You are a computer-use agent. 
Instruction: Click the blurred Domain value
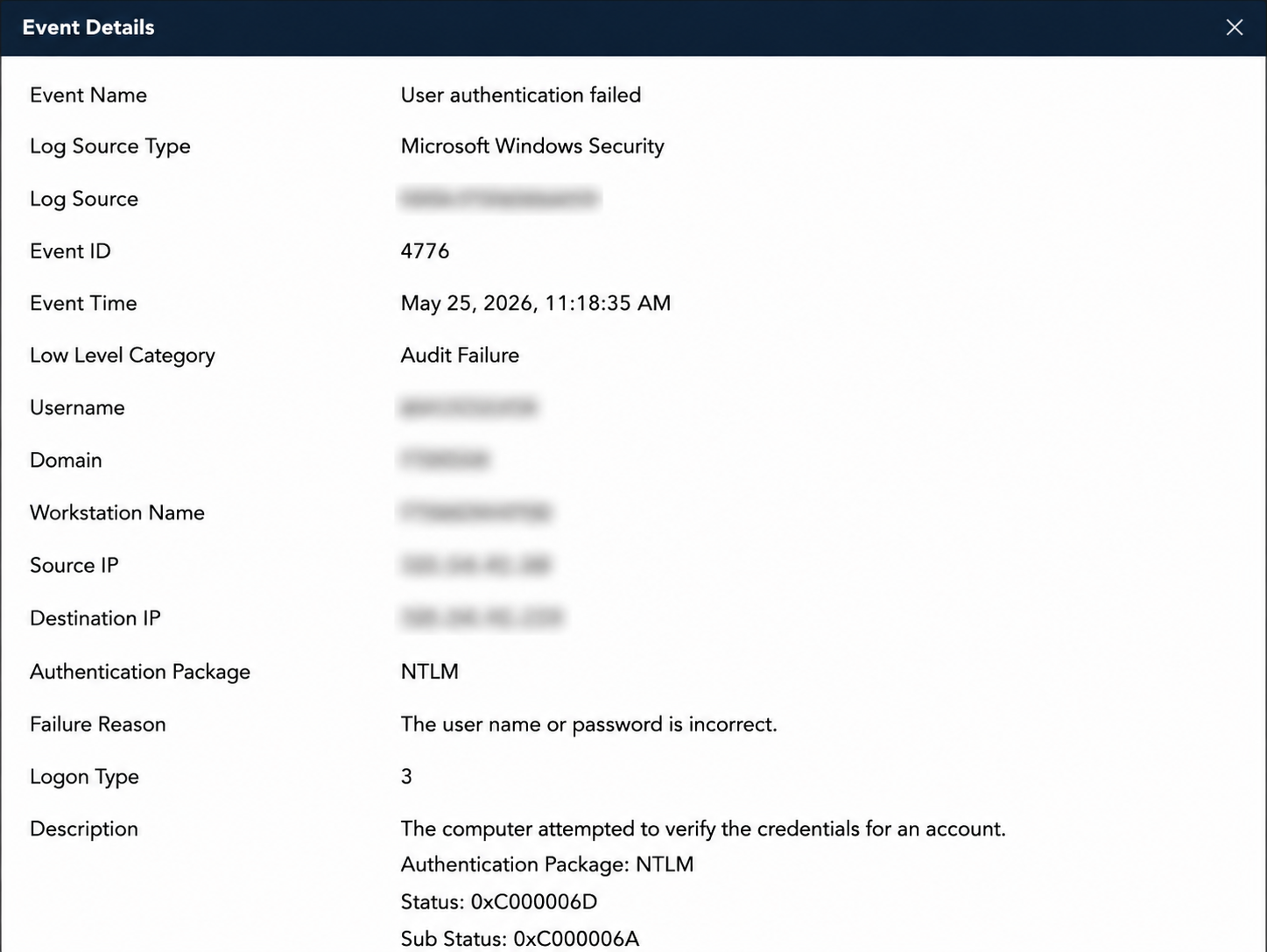(445, 460)
